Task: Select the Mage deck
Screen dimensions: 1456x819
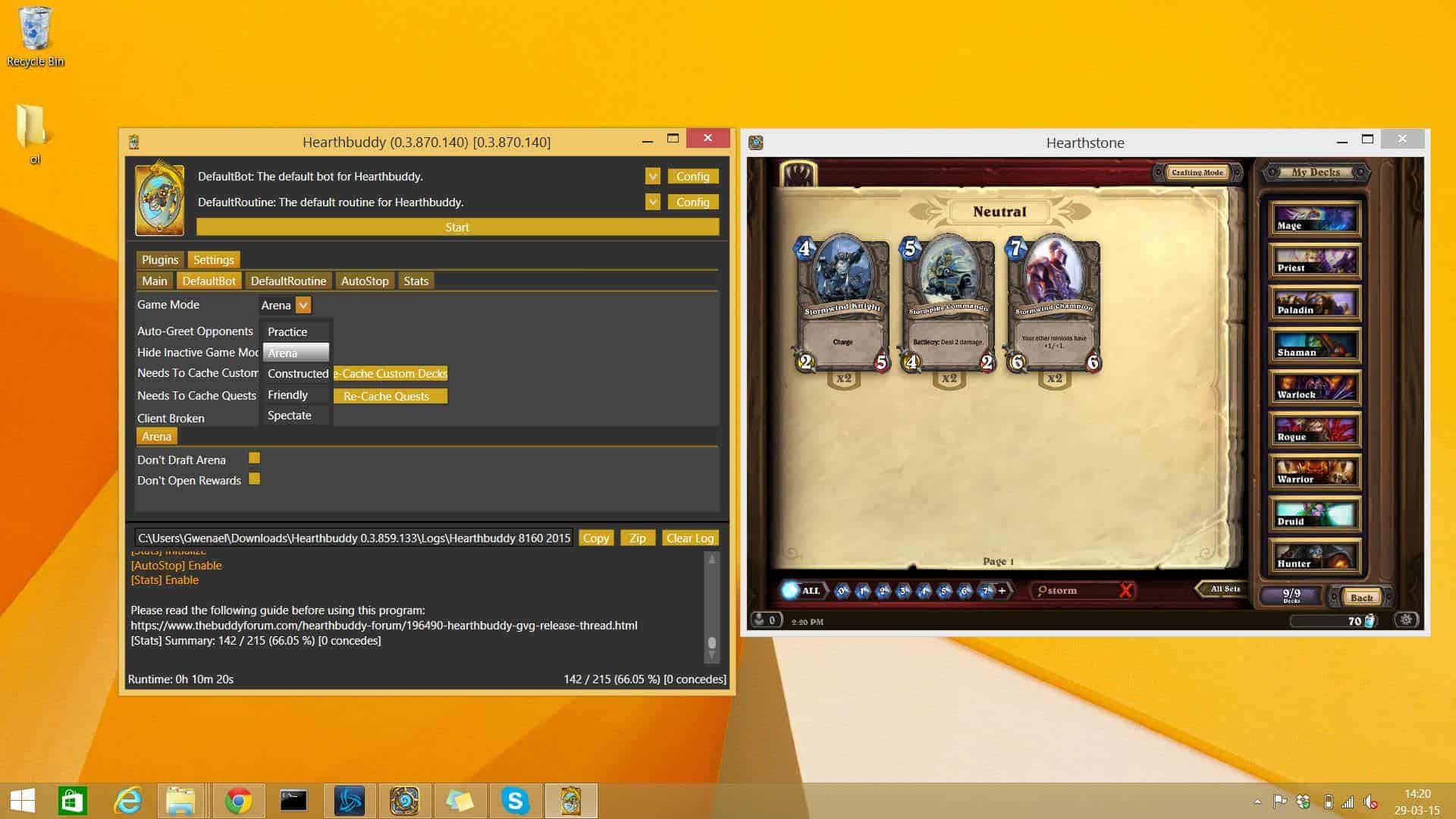Action: click(1315, 220)
